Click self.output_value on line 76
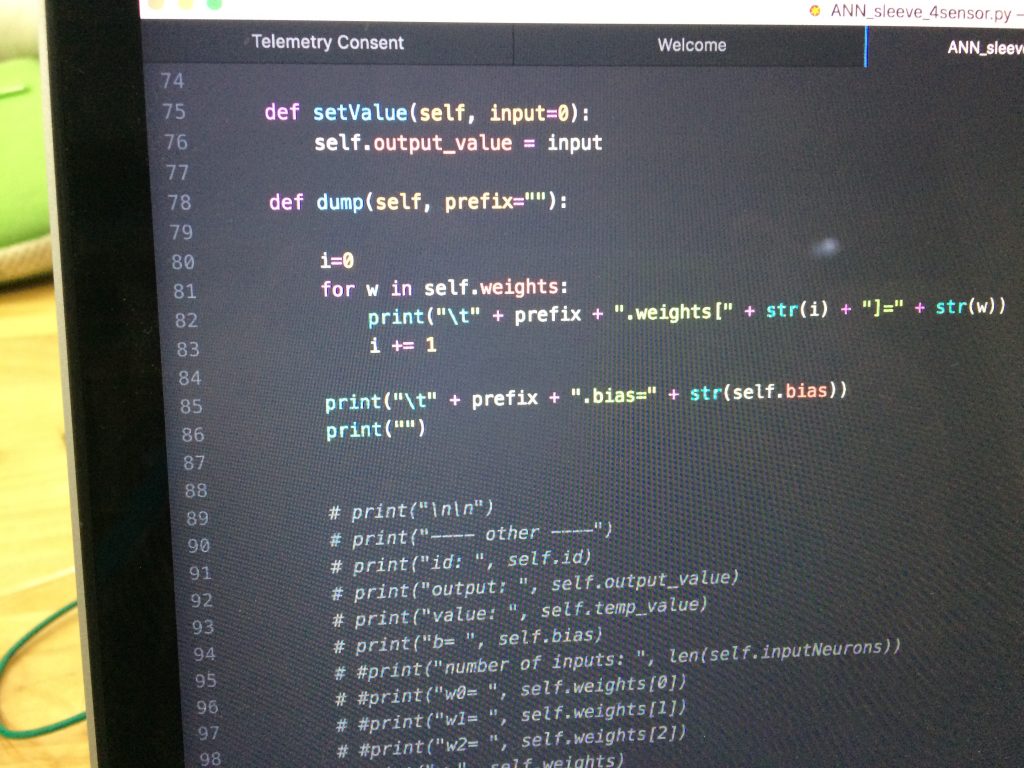Image resolution: width=1024 pixels, height=768 pixels. (x=413, y=142)
